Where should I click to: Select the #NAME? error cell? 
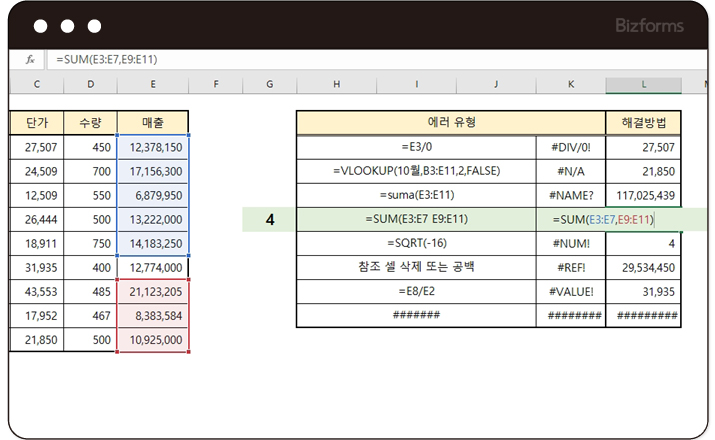click(571, 196)
